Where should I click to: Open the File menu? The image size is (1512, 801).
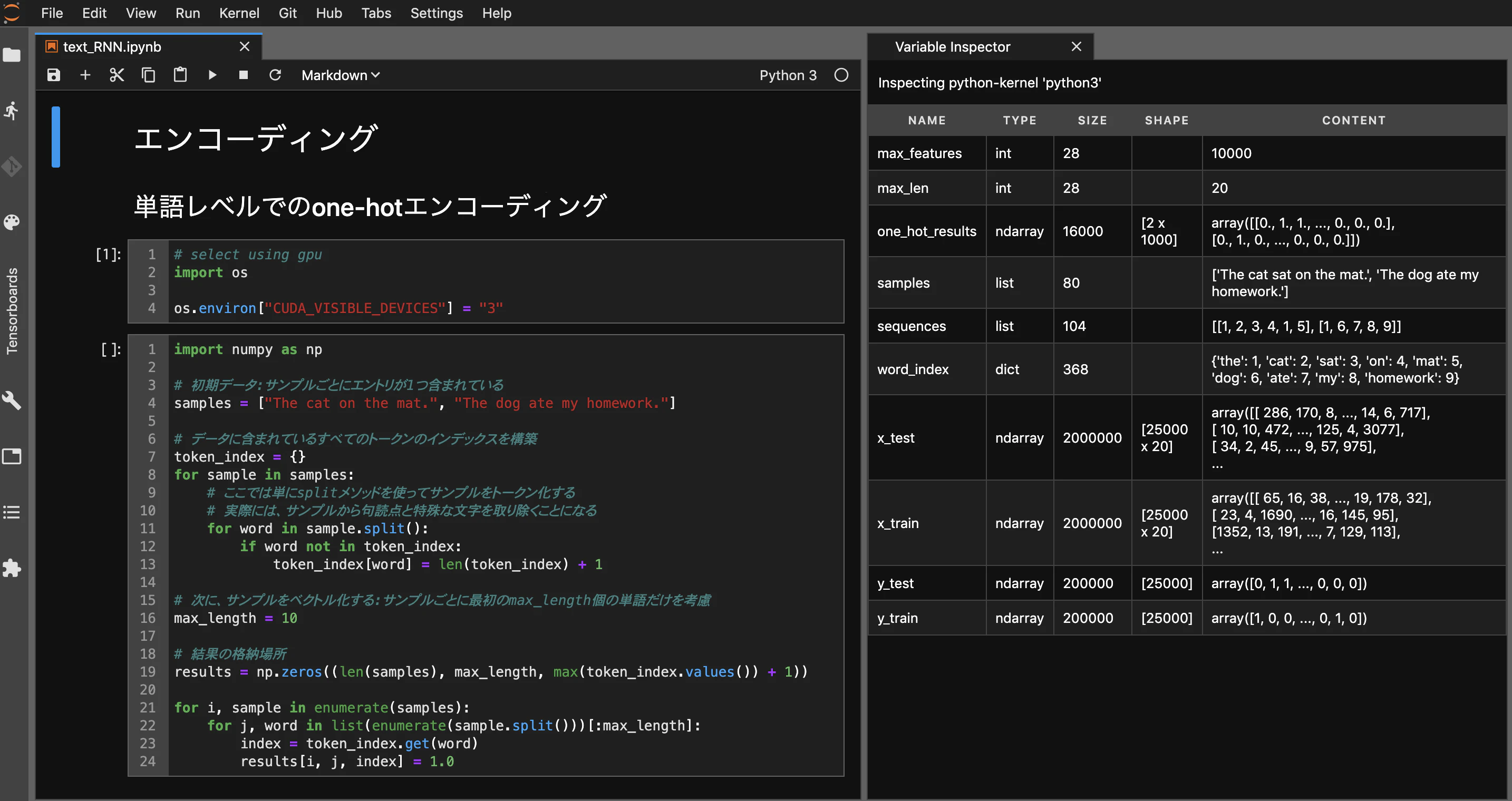pyautogui.click(x=52, y=13)
